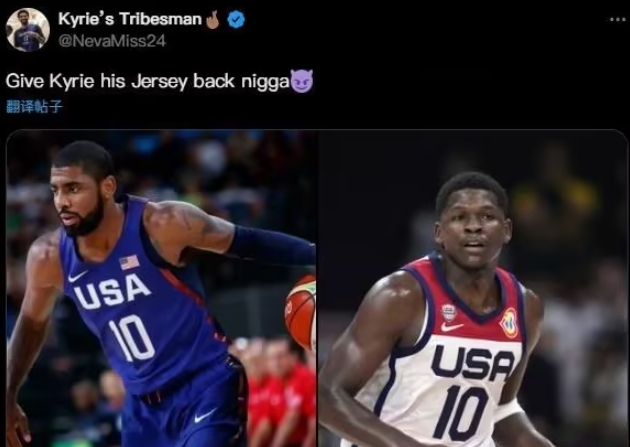
Task: Open the right photo with white USA jersey
Action: pos(473,288)
